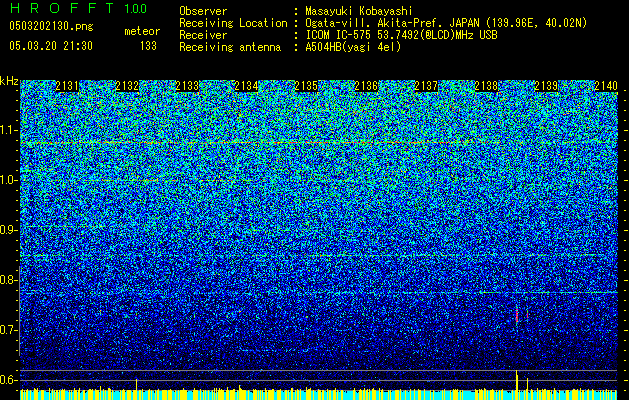Select the A504HB(yagi 4el) antenna text

click(x=353, y=47)
